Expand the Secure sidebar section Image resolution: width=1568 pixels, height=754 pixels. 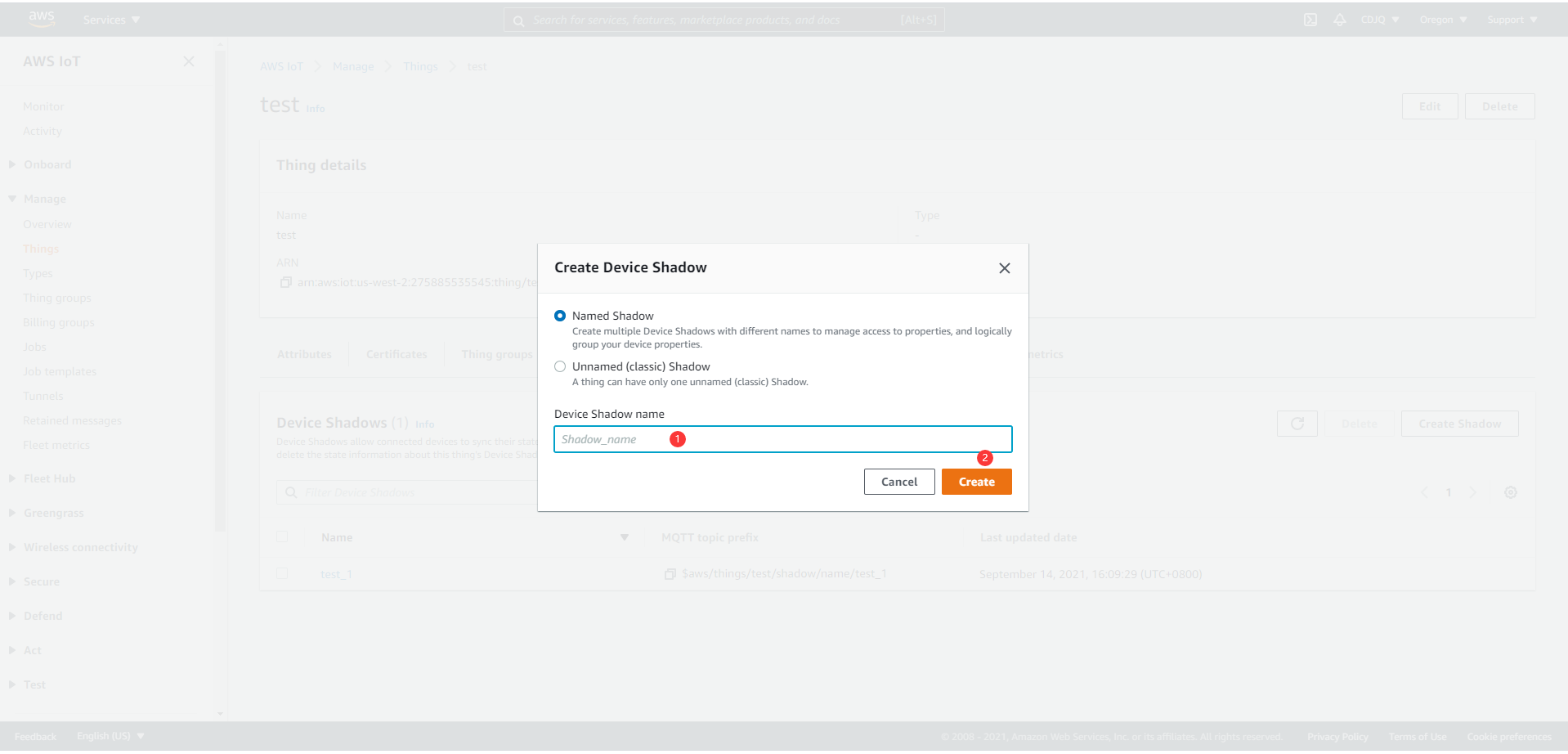(12, 581)
